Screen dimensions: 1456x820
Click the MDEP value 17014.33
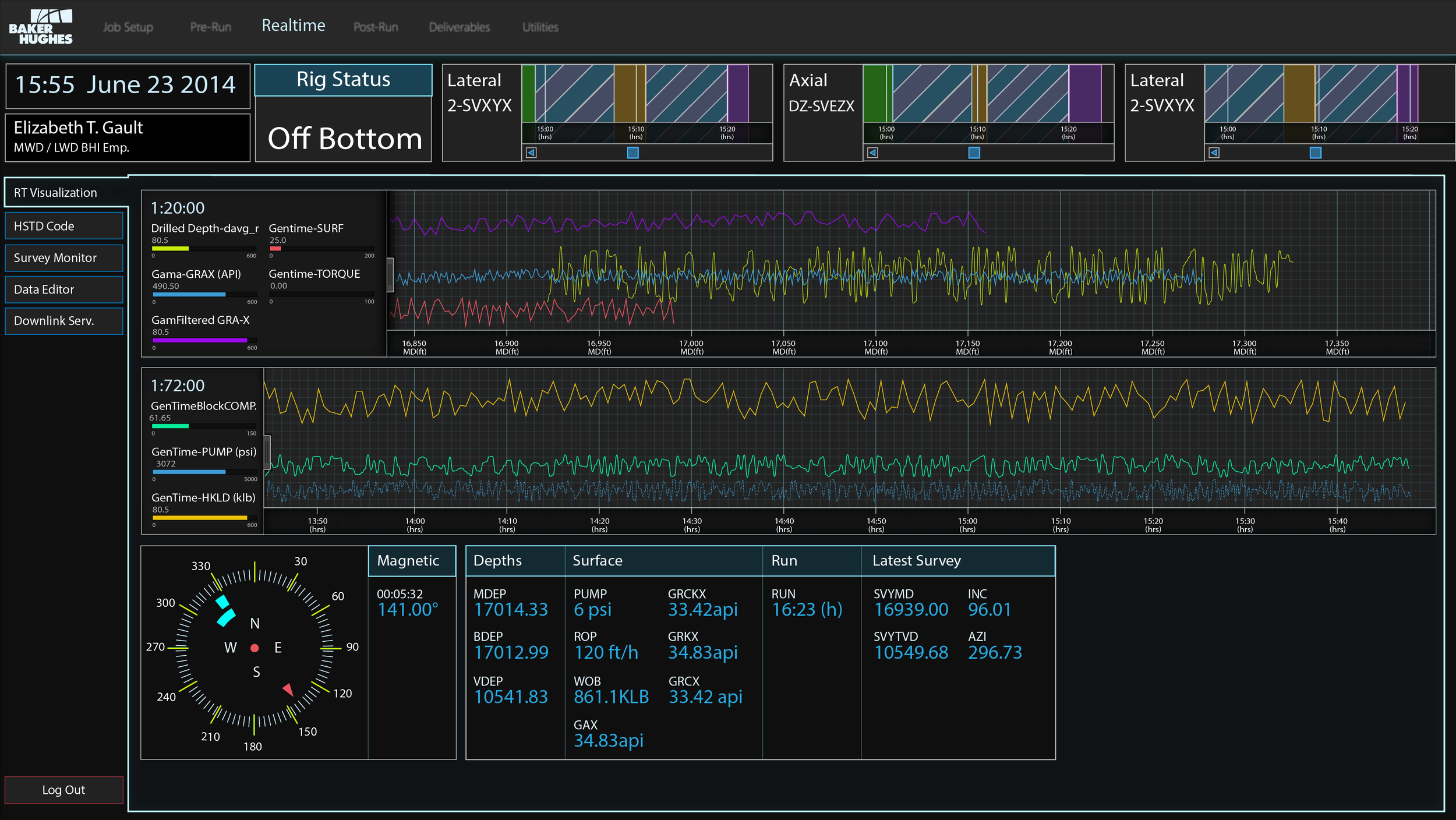click(511, 610)
